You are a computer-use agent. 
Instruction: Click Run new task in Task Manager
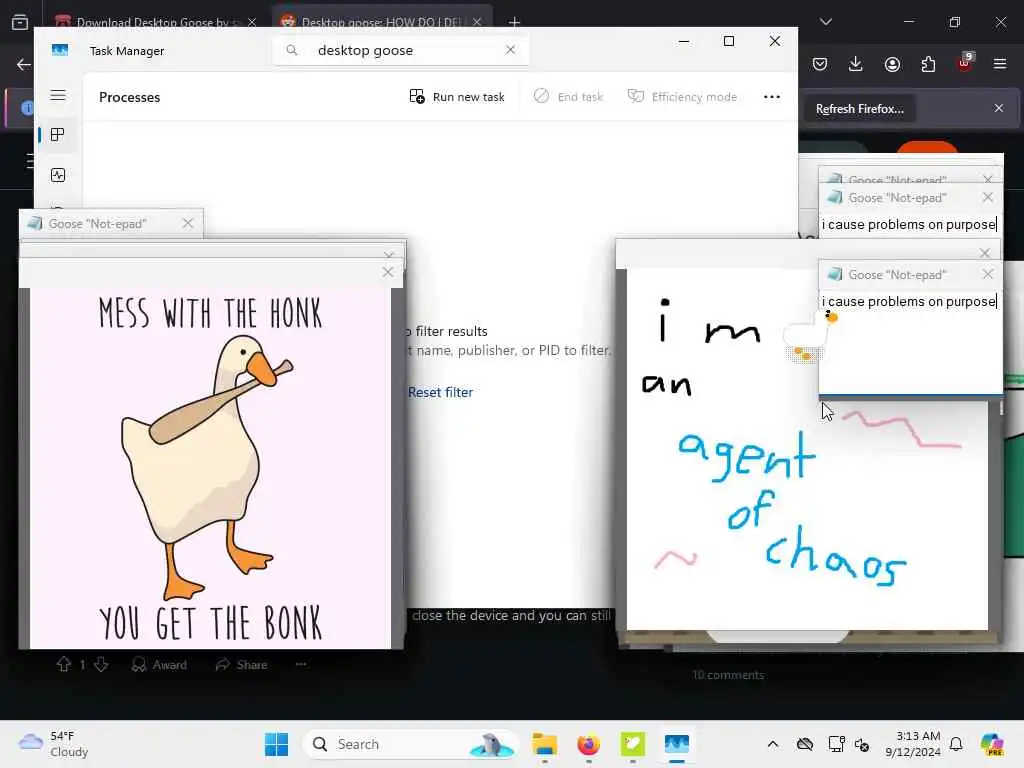[x=457, y=97]
